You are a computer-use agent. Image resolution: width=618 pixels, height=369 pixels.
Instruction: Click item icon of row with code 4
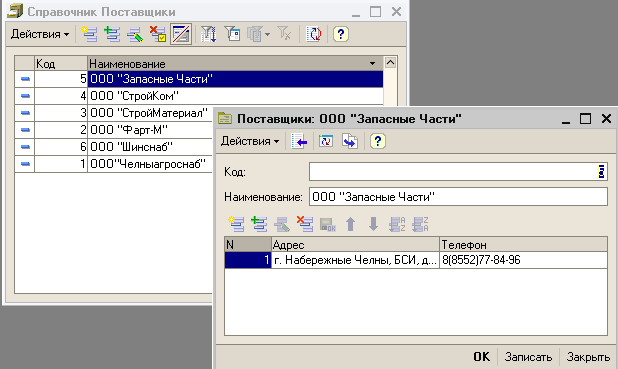click(x=25, y=96)
